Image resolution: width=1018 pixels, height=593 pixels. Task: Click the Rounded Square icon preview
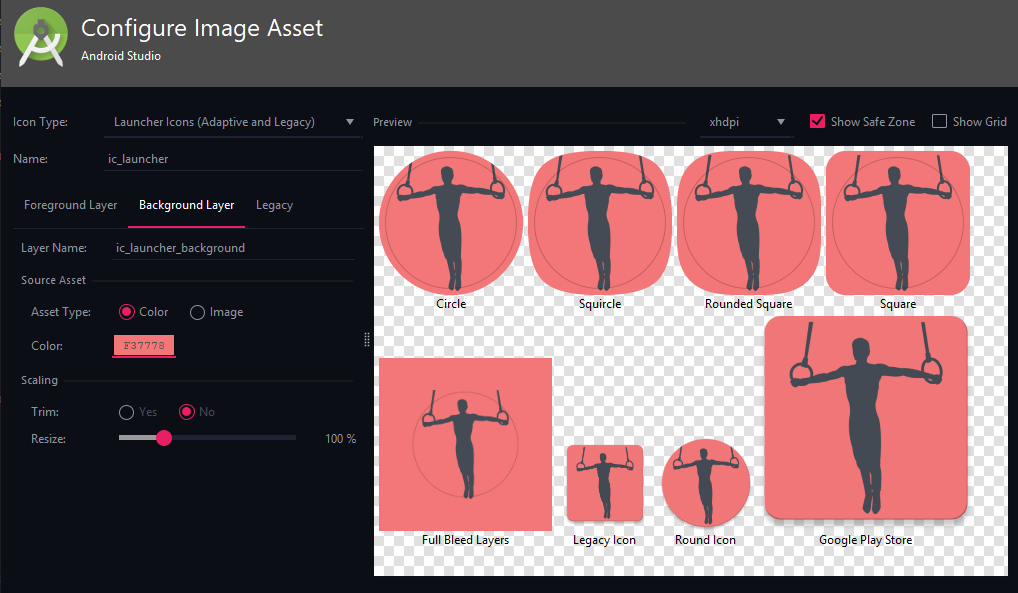coord(749,222)
